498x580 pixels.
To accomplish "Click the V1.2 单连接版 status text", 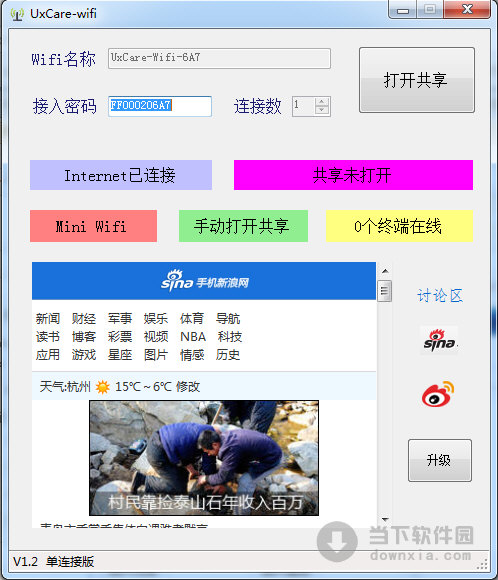I will [x=54, y=562].
